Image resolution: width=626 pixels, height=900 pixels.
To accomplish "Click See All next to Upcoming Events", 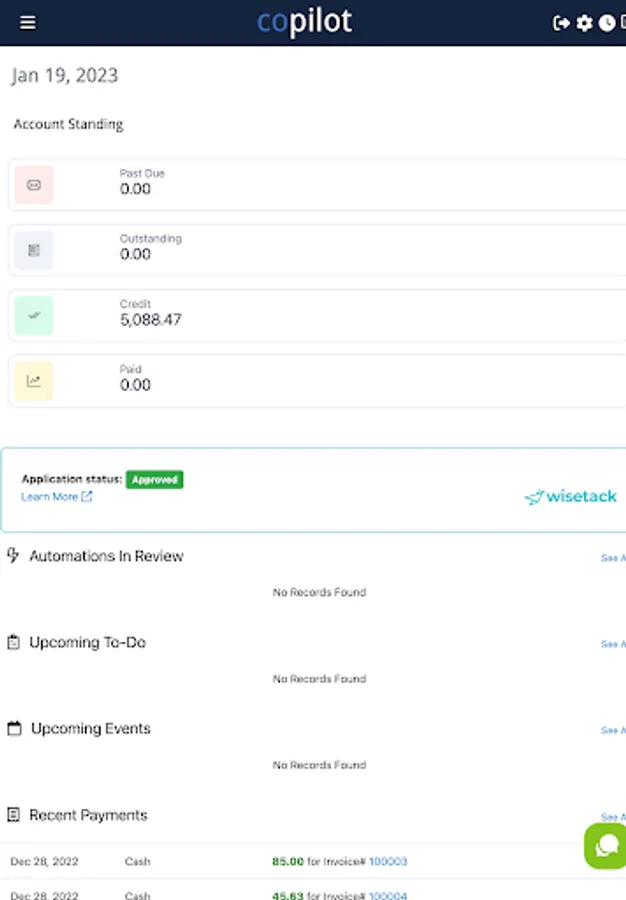I will point(612,730).
